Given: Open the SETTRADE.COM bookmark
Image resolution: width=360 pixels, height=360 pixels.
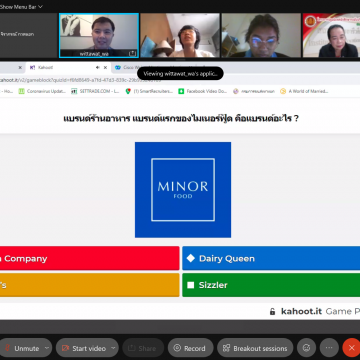Looking at the screenshot, I should 95,91.
